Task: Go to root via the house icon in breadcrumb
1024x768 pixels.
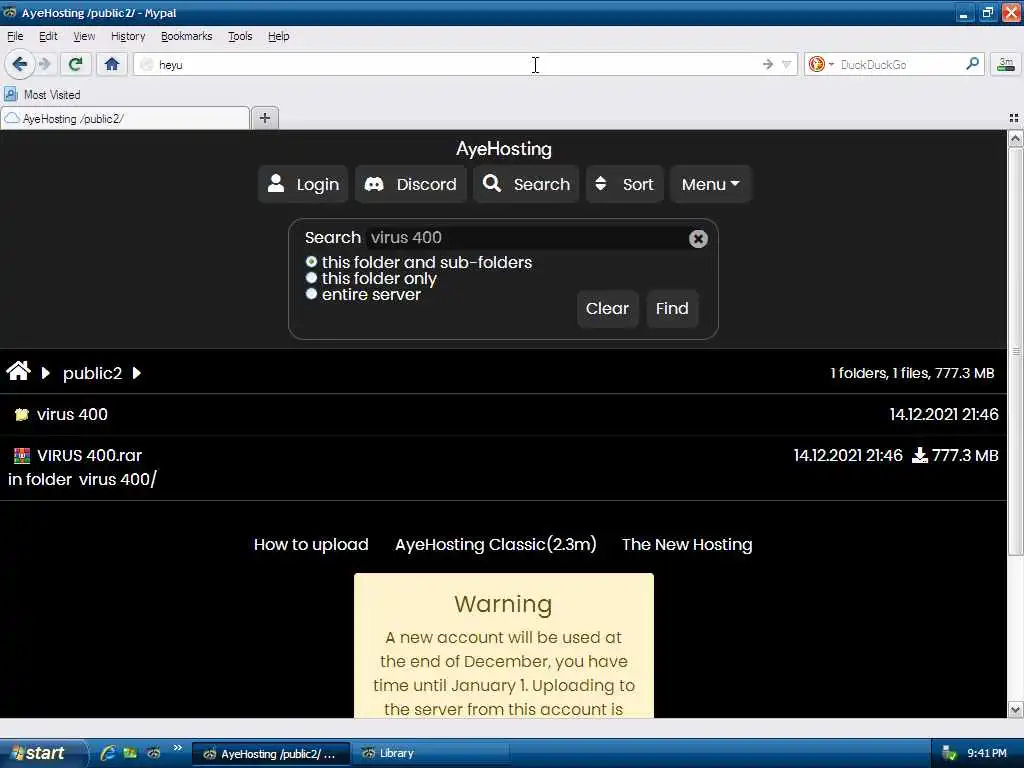Action: [18, 372]
